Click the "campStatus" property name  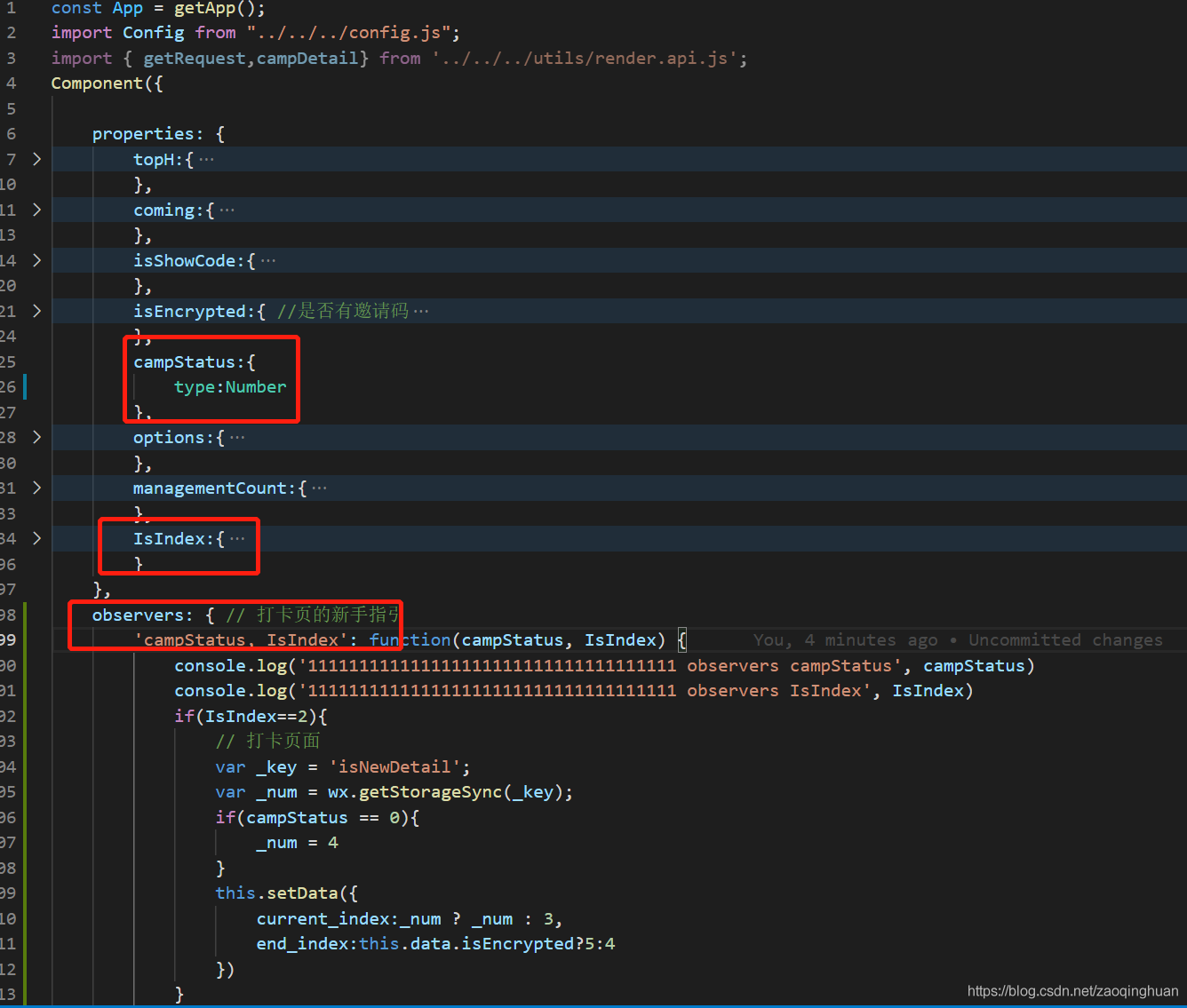coord(184,362)
